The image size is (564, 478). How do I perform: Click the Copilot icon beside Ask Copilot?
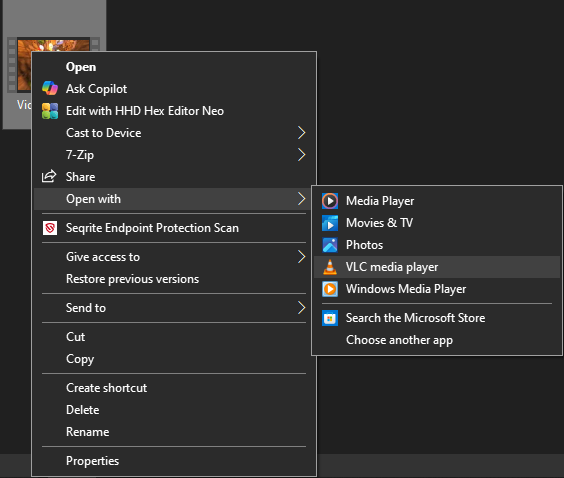tap(50, 88)
